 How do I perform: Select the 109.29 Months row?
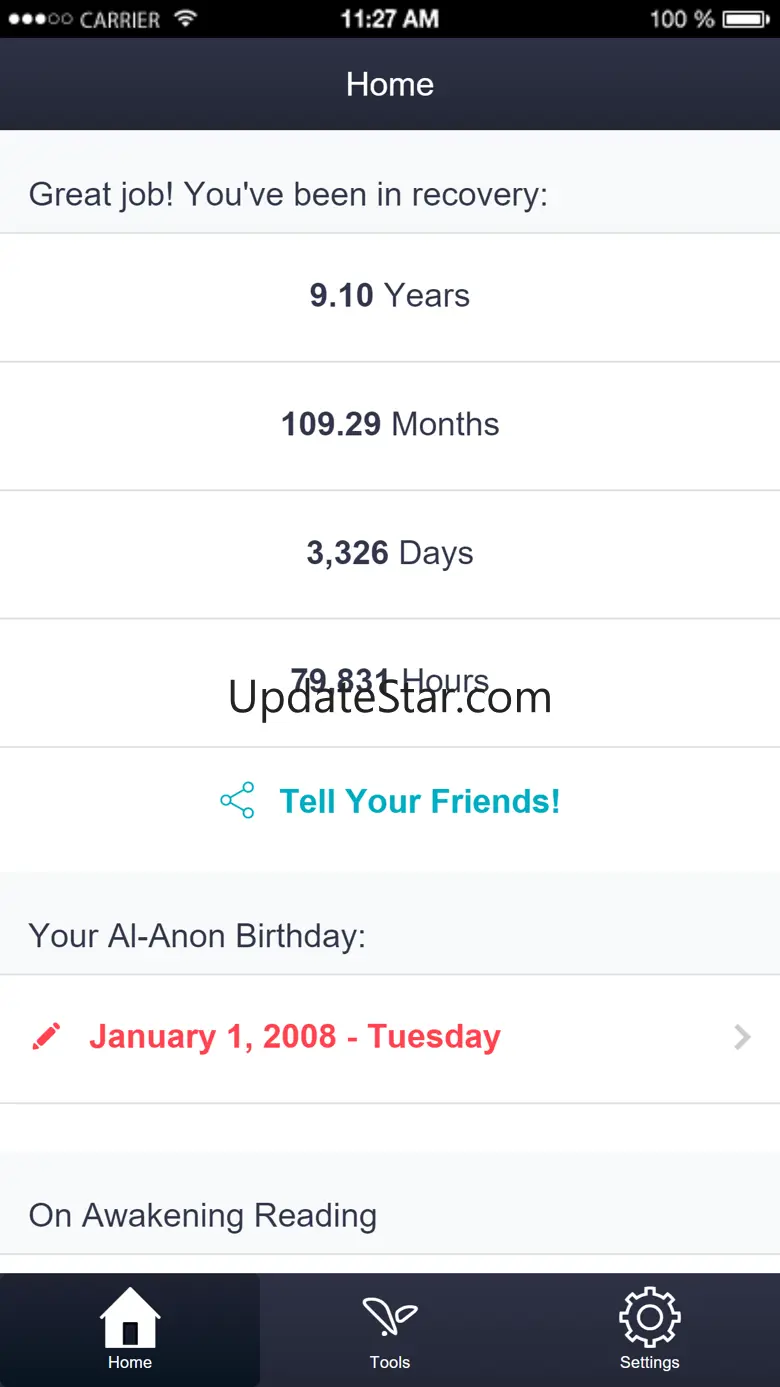(x=390, y=424)
